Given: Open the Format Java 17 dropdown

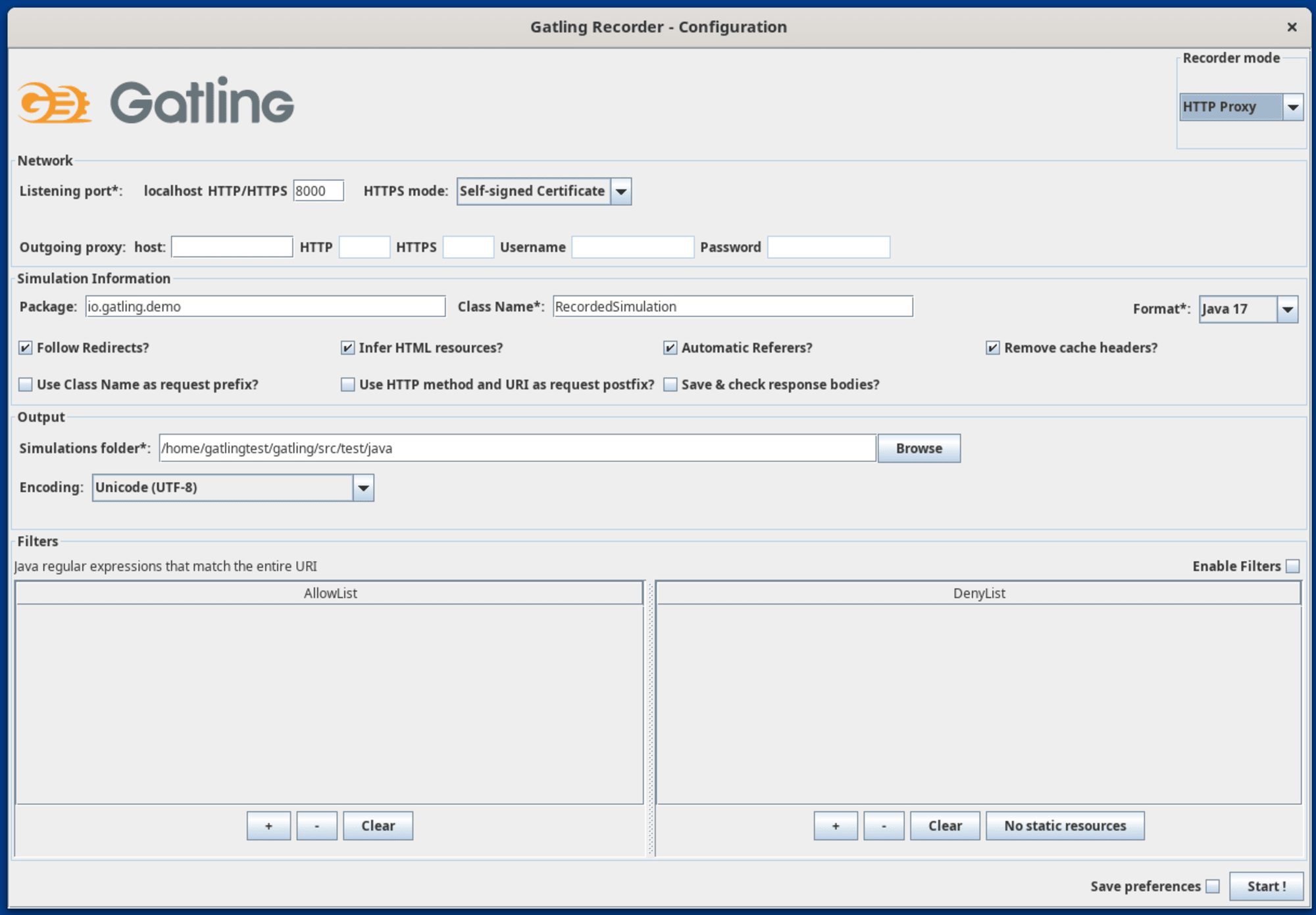Looking at the screenshot, I should (x=1248, y=309).
